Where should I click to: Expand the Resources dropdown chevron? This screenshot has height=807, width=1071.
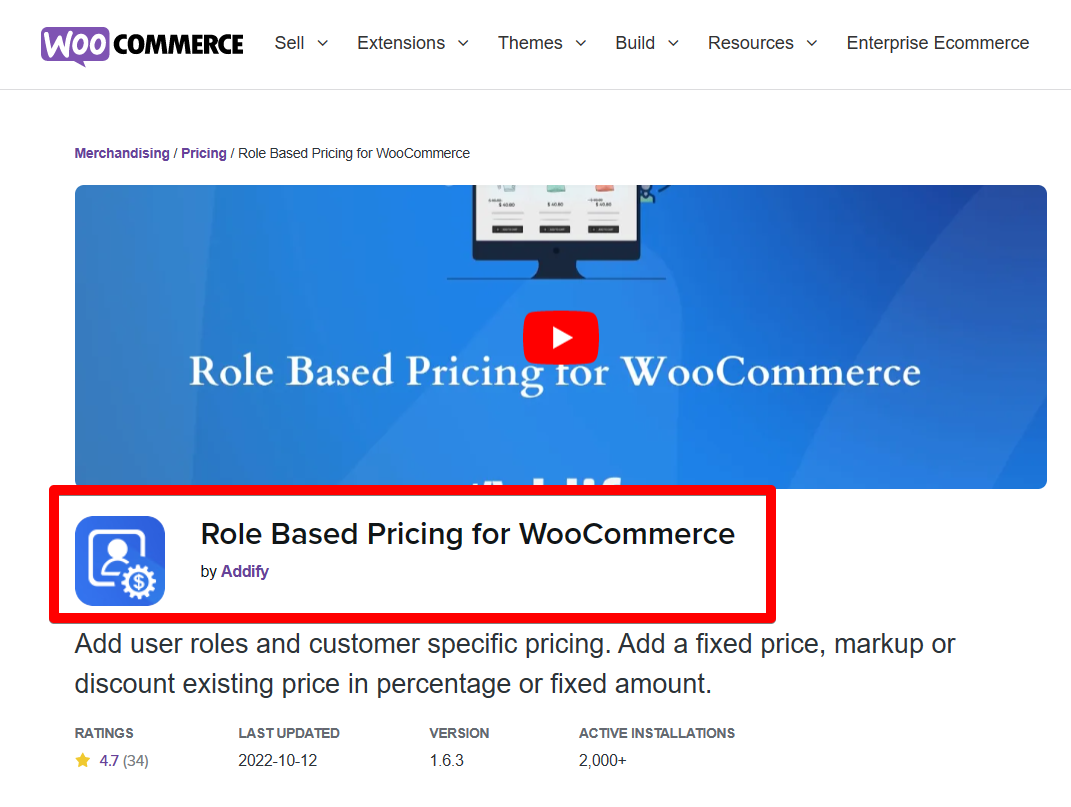(812, 43)
